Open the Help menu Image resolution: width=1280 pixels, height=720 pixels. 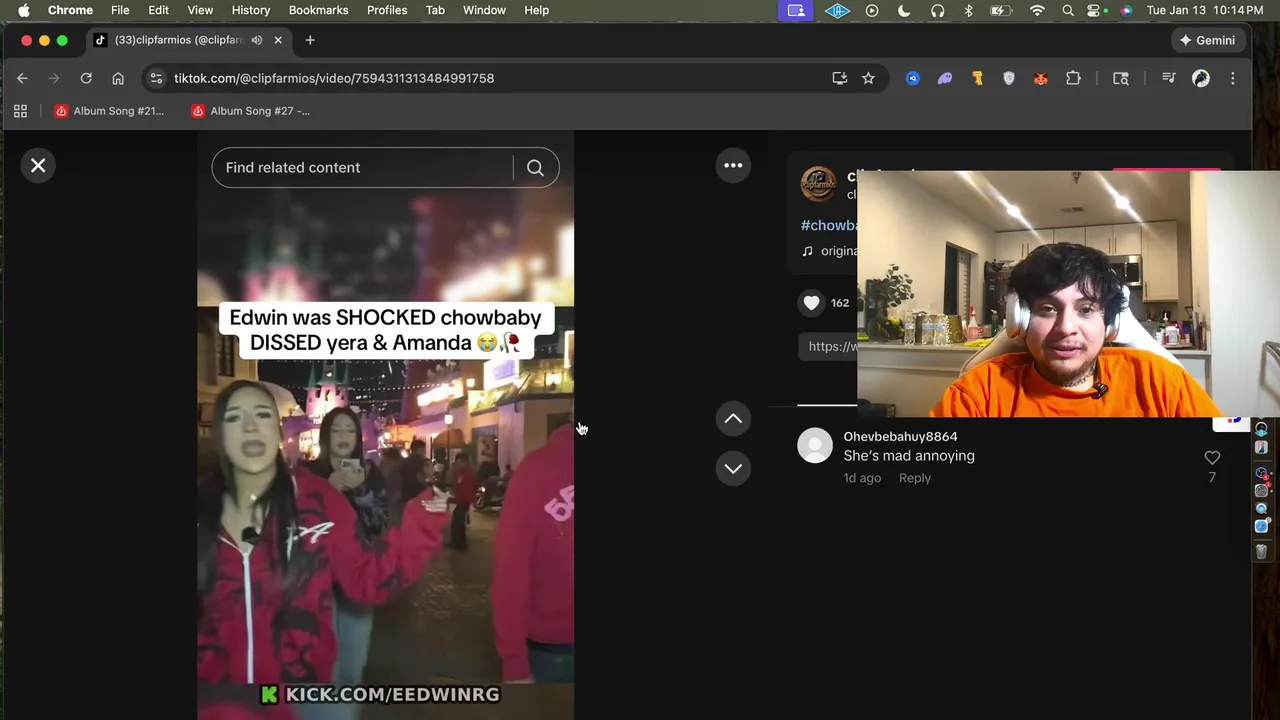536,10
